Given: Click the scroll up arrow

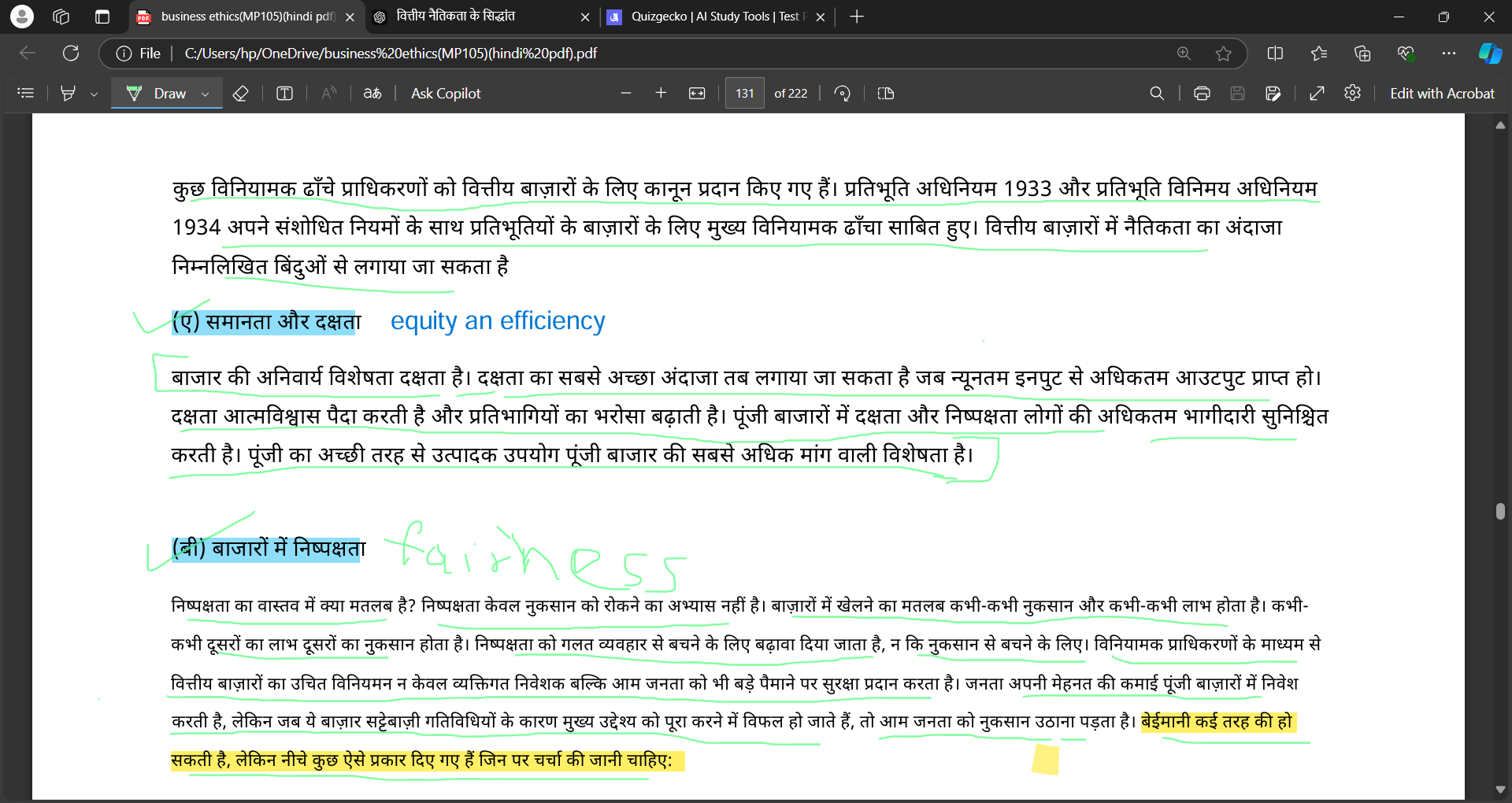Looking at the screenshot, I should pos(1500,125).
